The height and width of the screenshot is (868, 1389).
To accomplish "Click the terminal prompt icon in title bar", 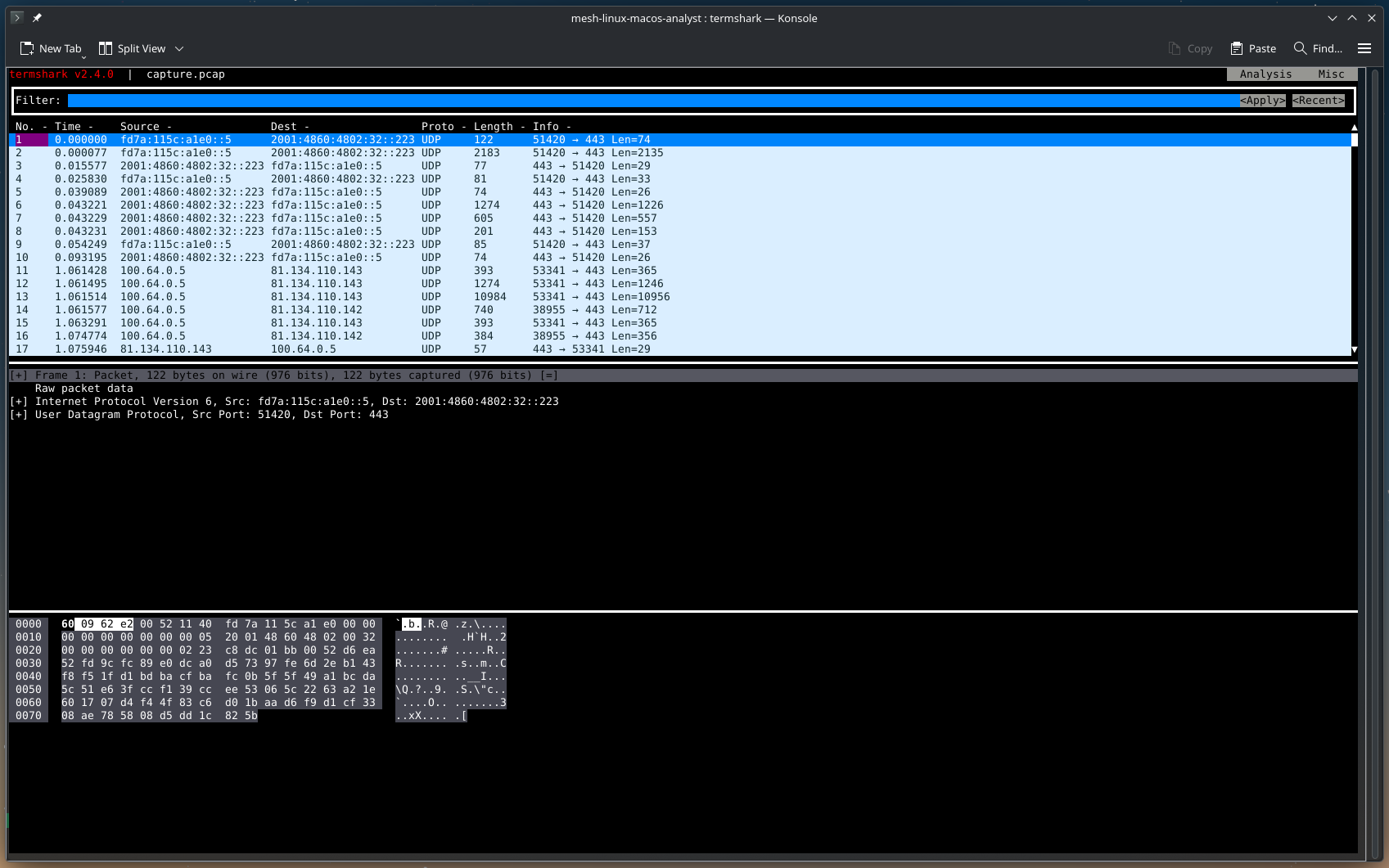I will tap(16, 18).
